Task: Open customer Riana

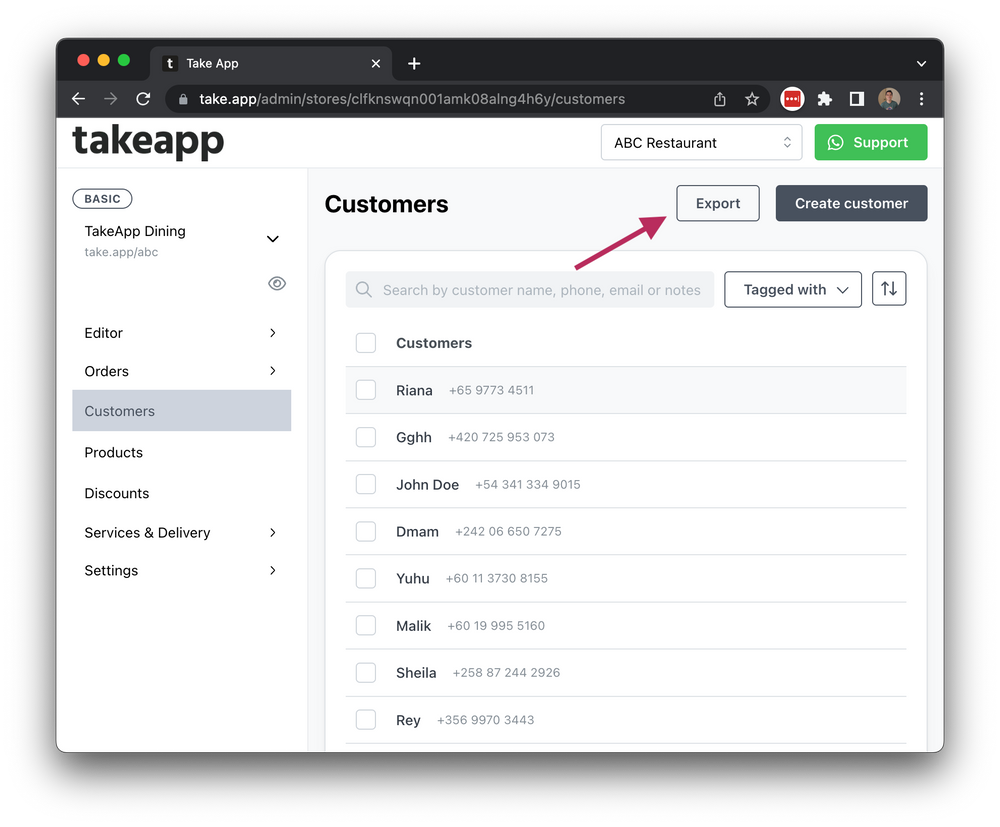Action: [414, 390]
